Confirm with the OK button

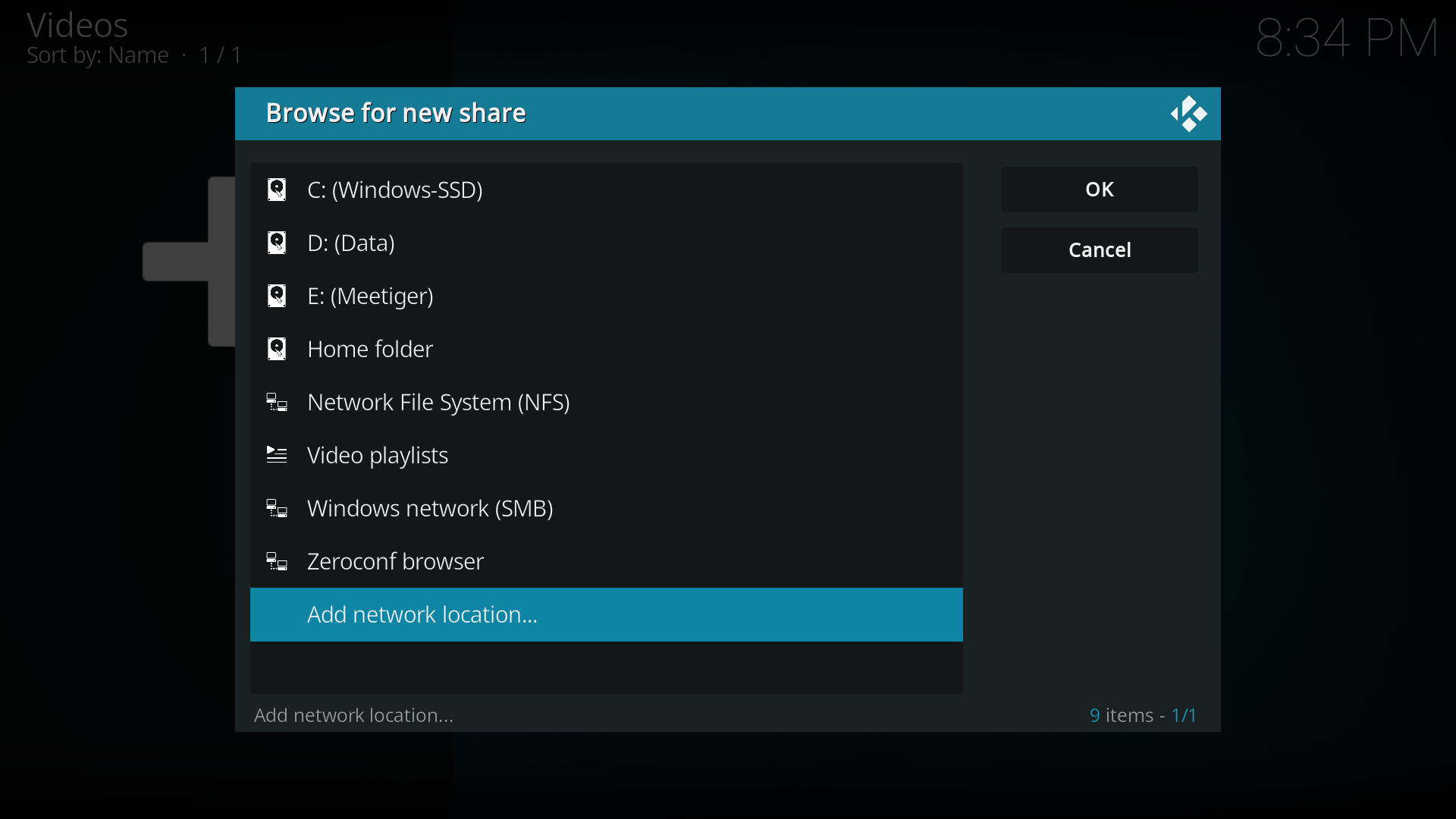coord(1099,190)
